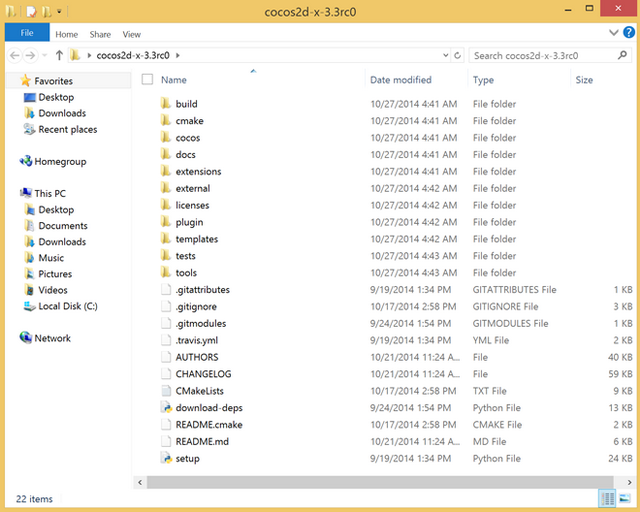
Task: Expand the ribbon with the chevron
Action: point(613,33)
